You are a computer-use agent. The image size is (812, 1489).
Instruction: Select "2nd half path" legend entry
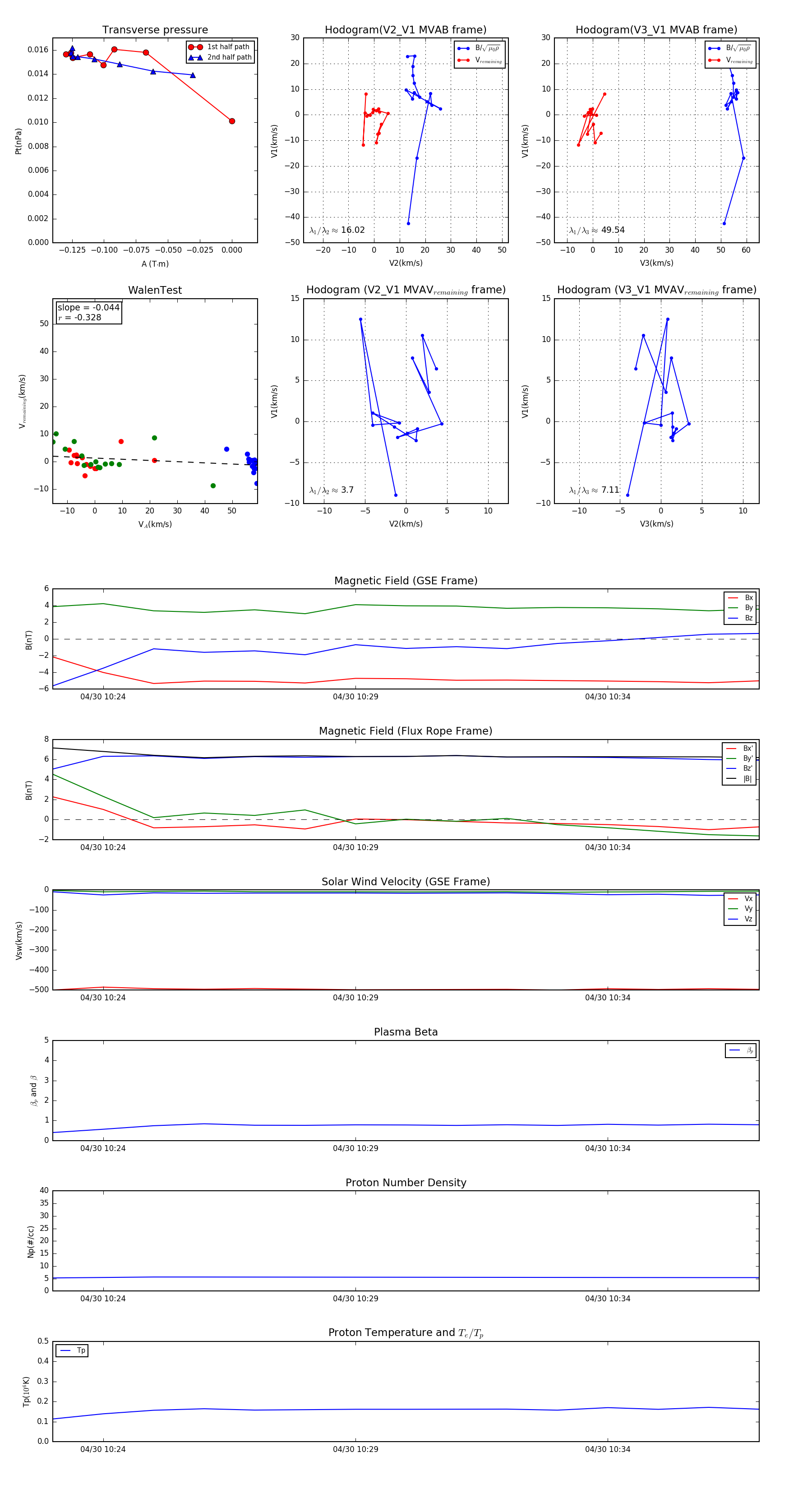220,57
